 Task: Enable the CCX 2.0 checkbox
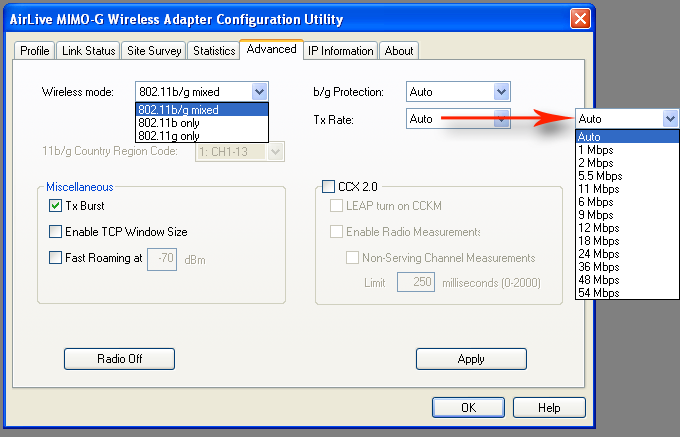coord(328,186)
